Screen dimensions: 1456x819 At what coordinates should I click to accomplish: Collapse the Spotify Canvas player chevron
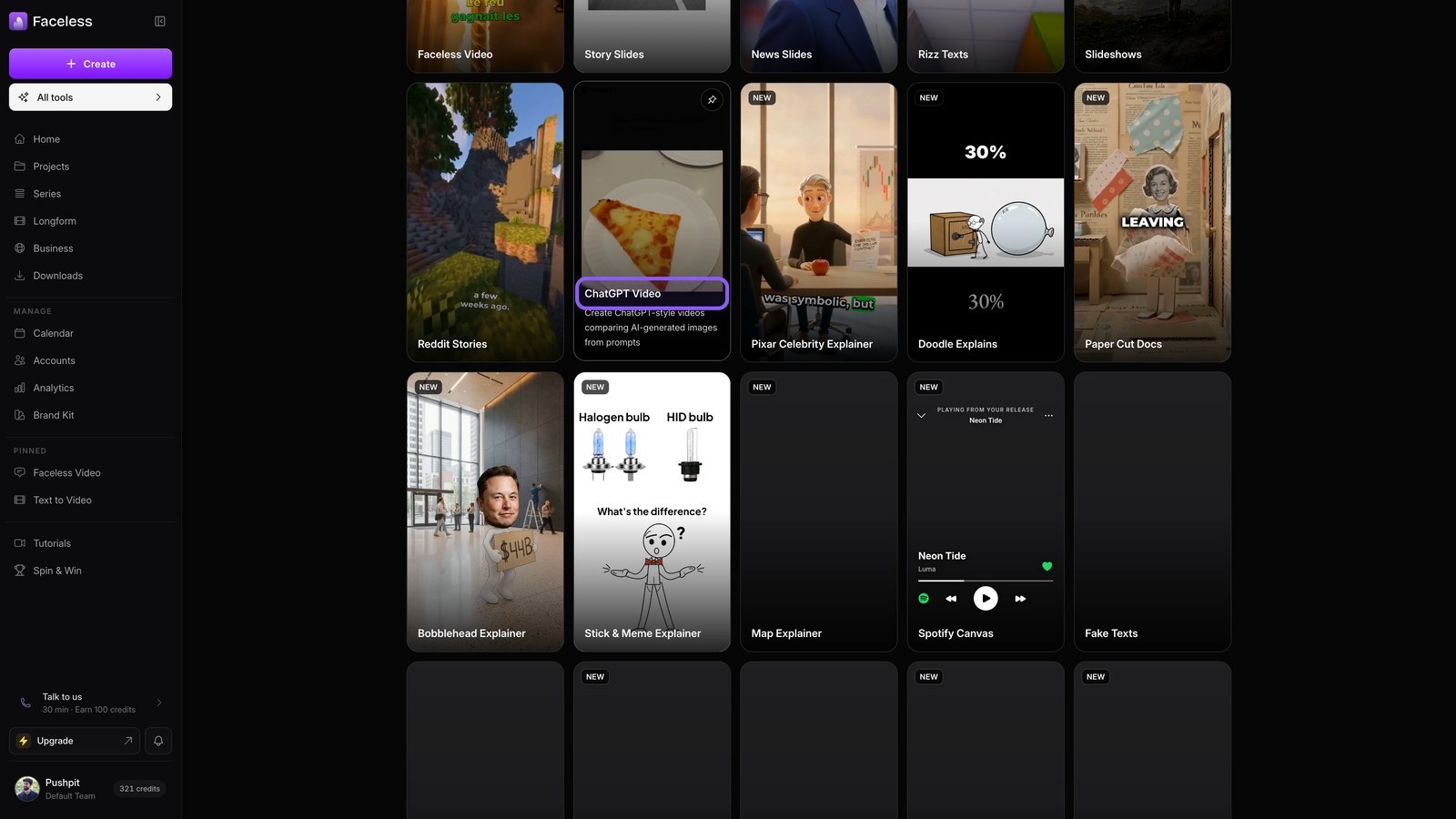tap(921, 415)
